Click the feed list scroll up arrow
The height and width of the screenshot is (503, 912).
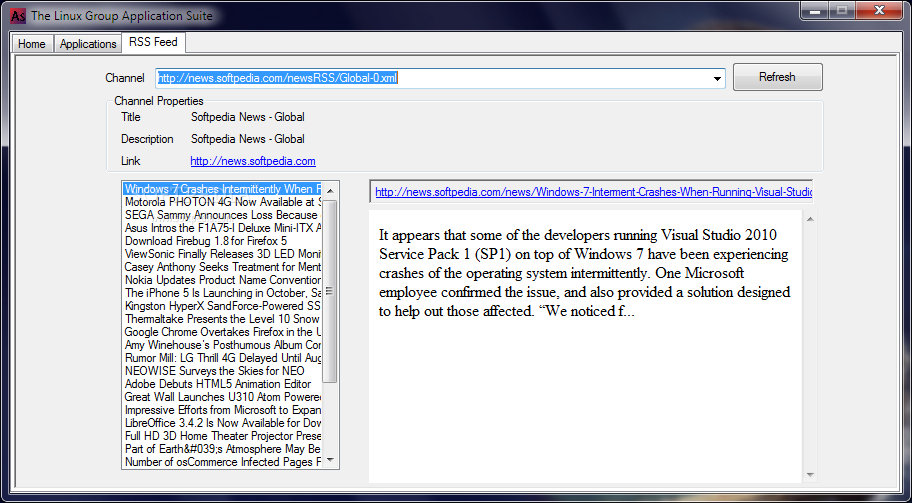click(x=330, y=191)
